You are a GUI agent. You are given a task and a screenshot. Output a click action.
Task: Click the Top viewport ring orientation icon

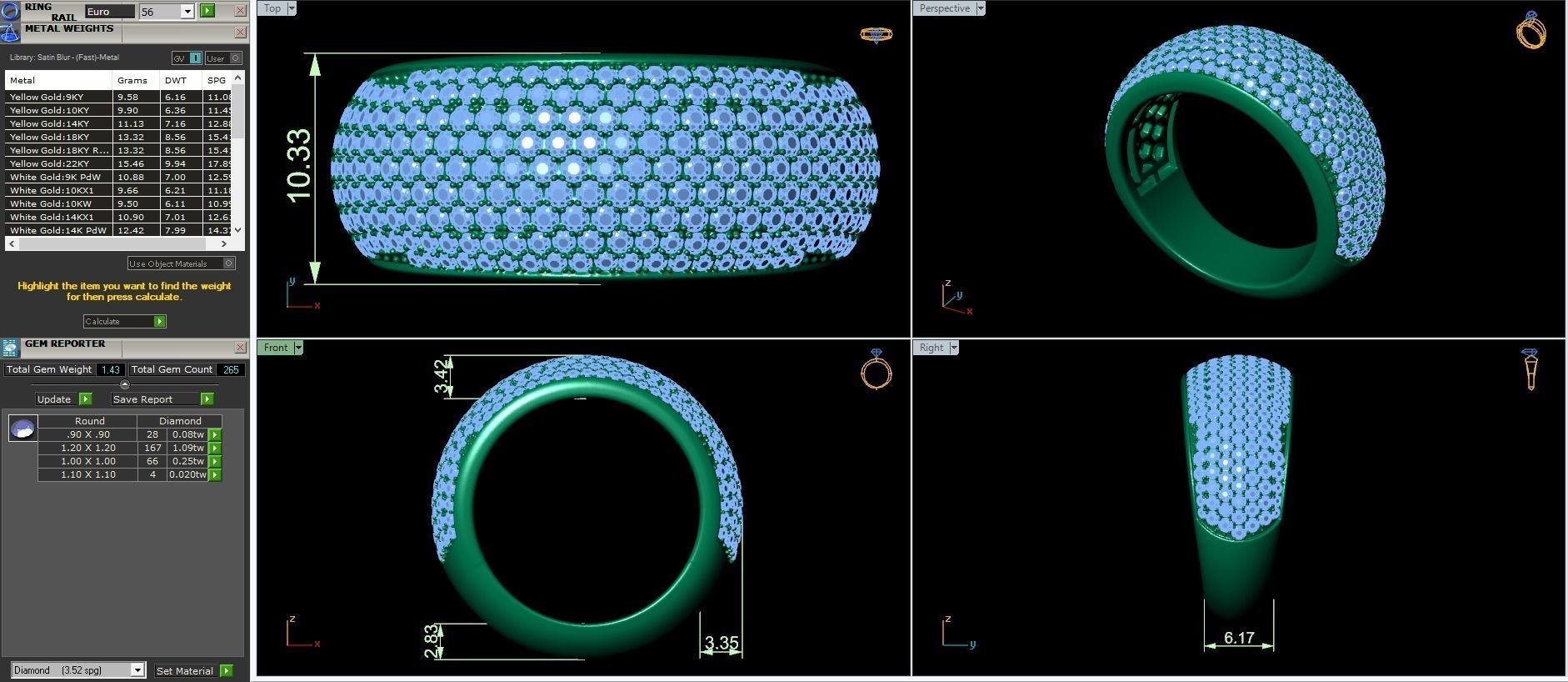pyautogui.click(x=876, y=34)
